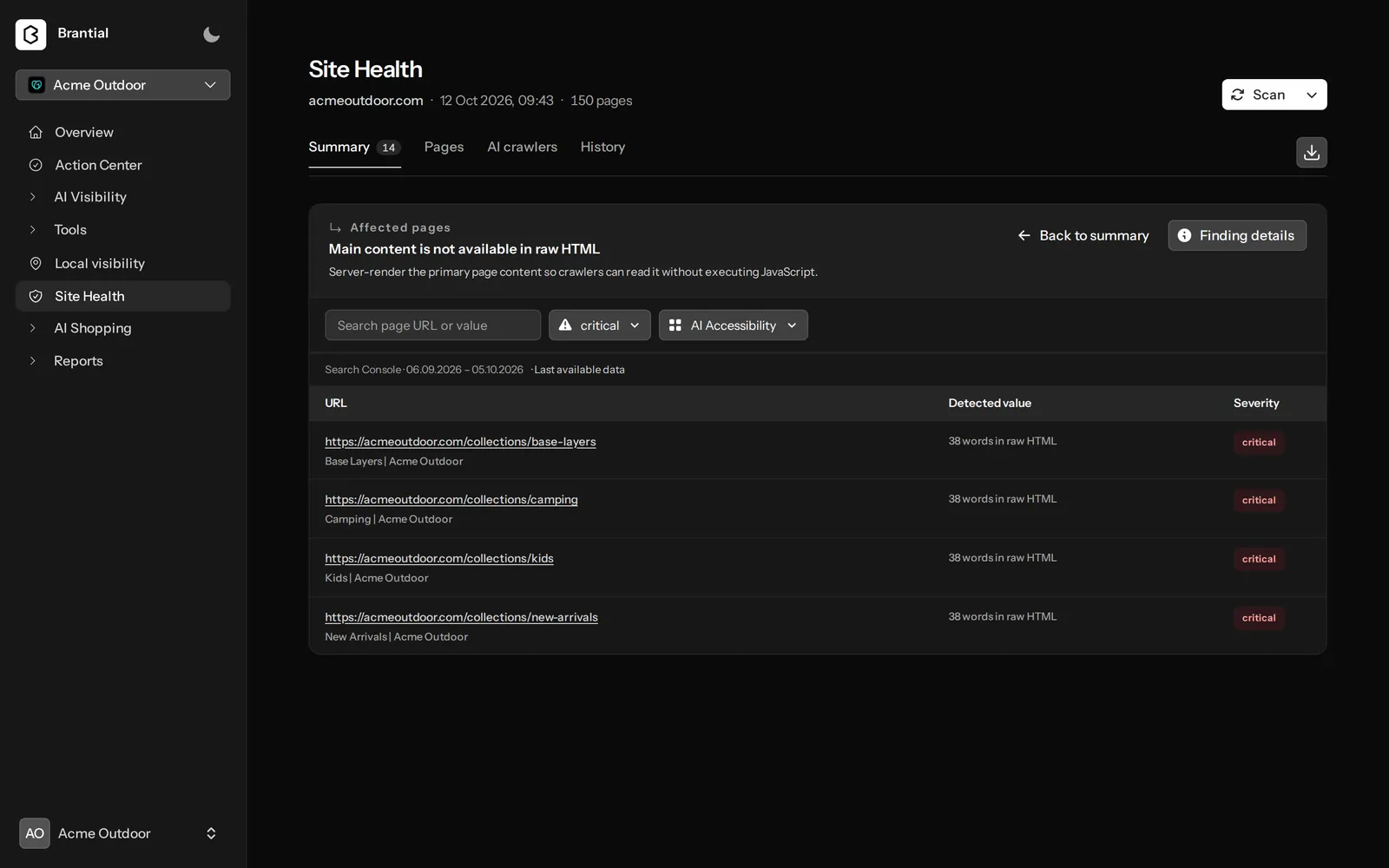Open the kids collection URL

coord(439,558)
